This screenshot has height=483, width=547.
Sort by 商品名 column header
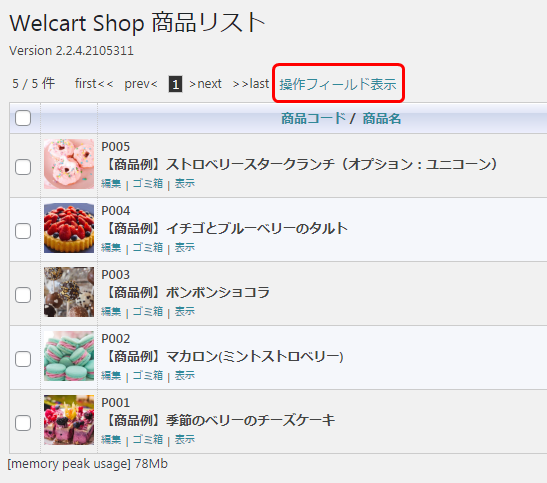pos(382,119)
